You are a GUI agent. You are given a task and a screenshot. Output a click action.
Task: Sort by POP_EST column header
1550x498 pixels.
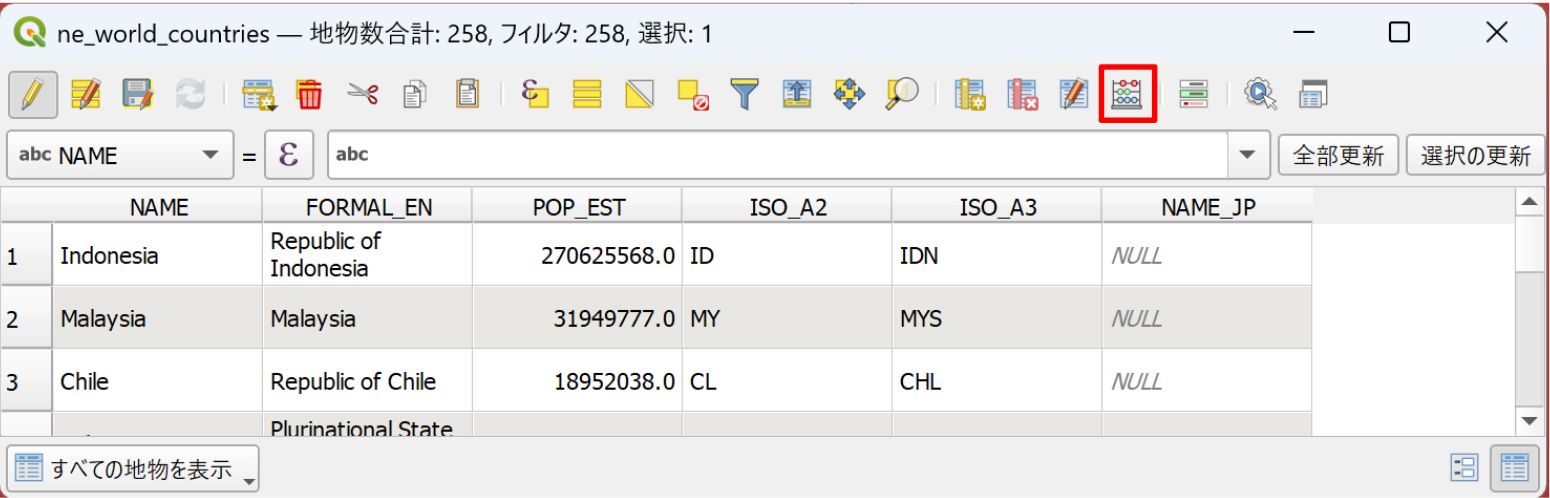pyautogui.click(x=578, y=207)
